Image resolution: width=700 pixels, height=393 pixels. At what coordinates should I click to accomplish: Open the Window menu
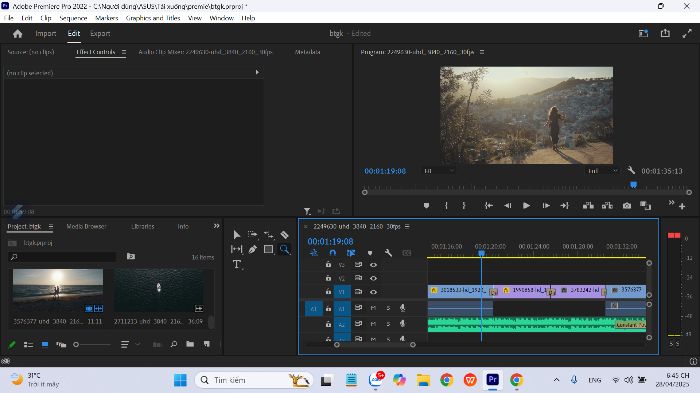coord(221,18)
